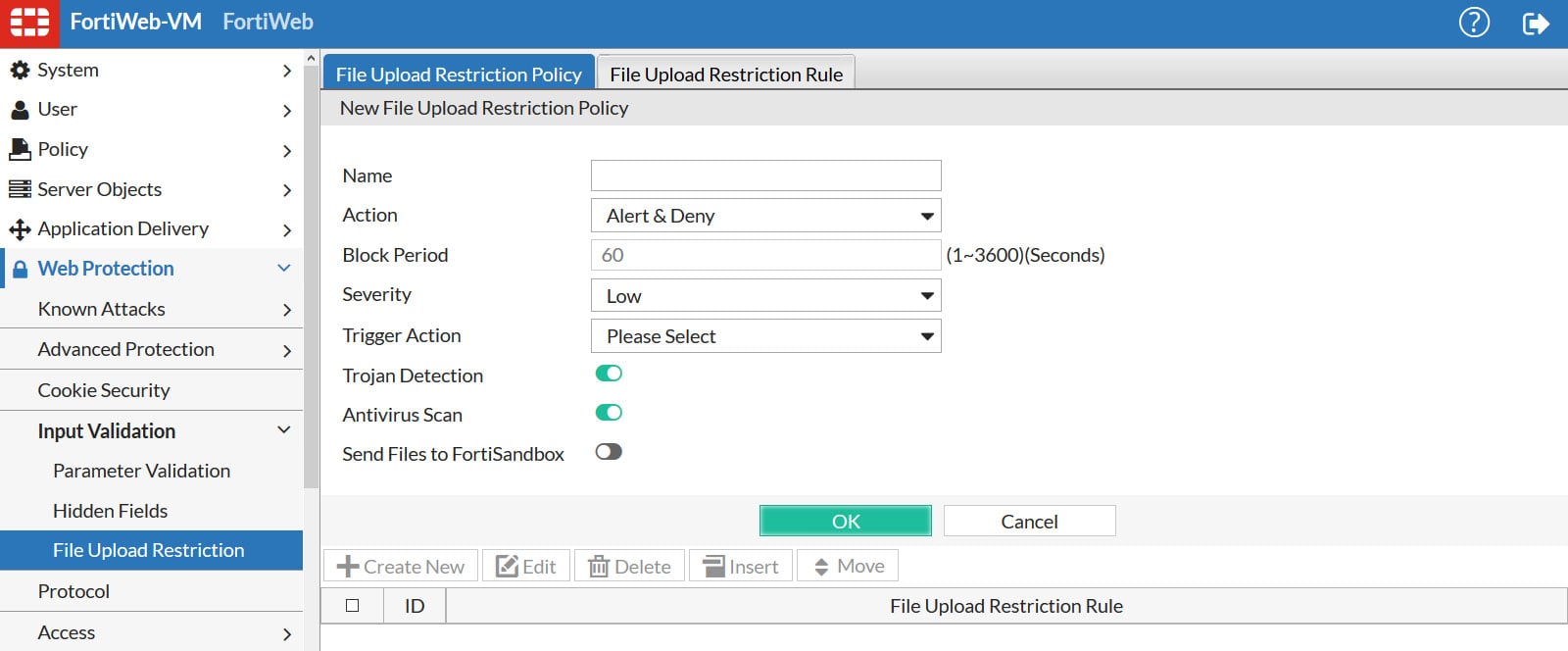Screen dimensions: 1568x651
Task: Open the help question mark icon
Action: pos(1474,23)
